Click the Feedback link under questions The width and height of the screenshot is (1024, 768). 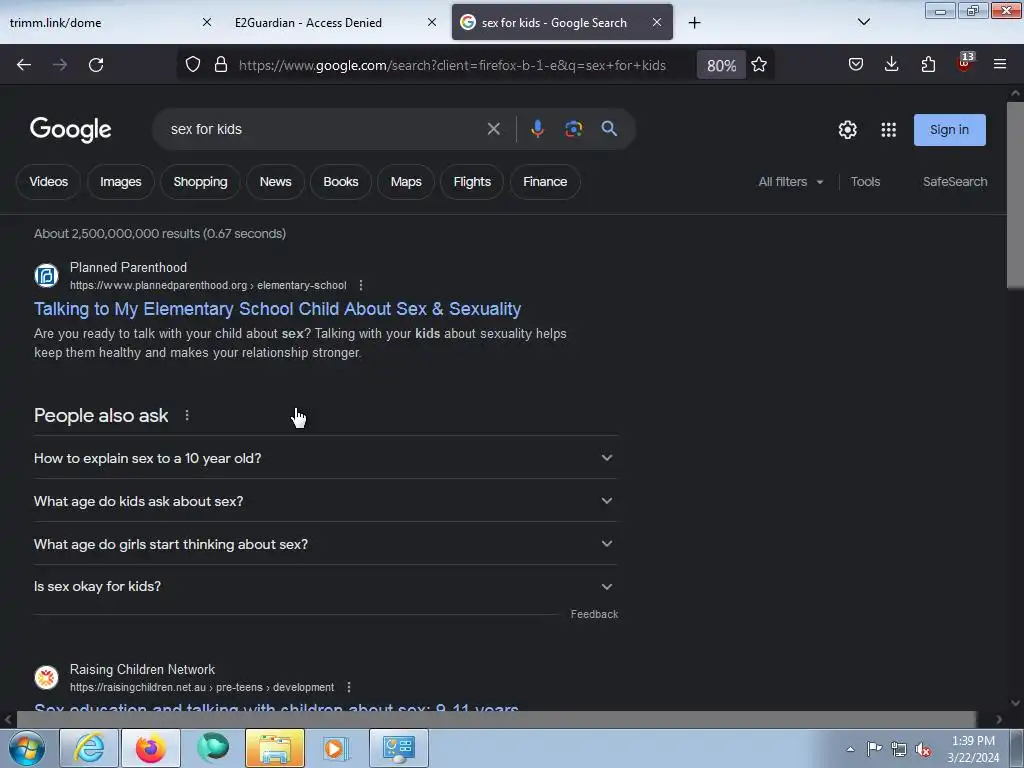click(594, 615)
